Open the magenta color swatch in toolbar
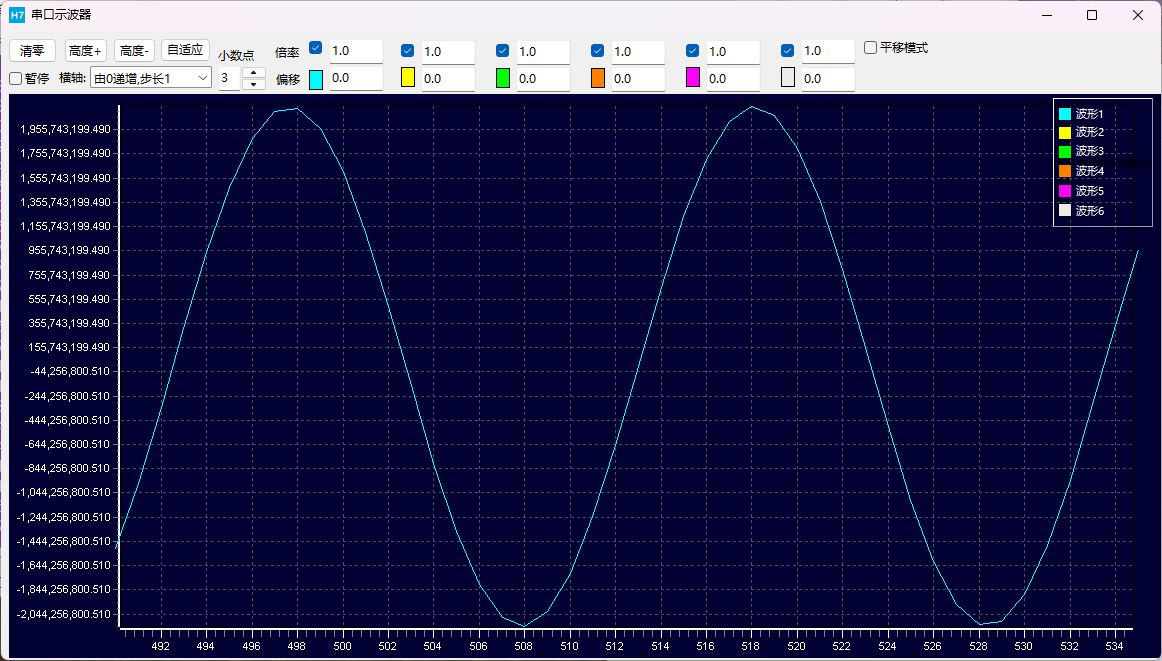1162x661 pixels. (693, 78)
